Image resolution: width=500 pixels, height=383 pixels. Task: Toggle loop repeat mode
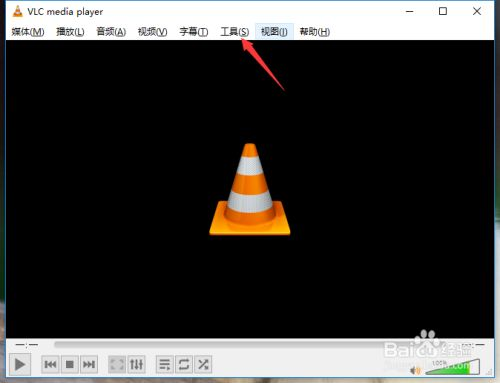coord(184,364)
